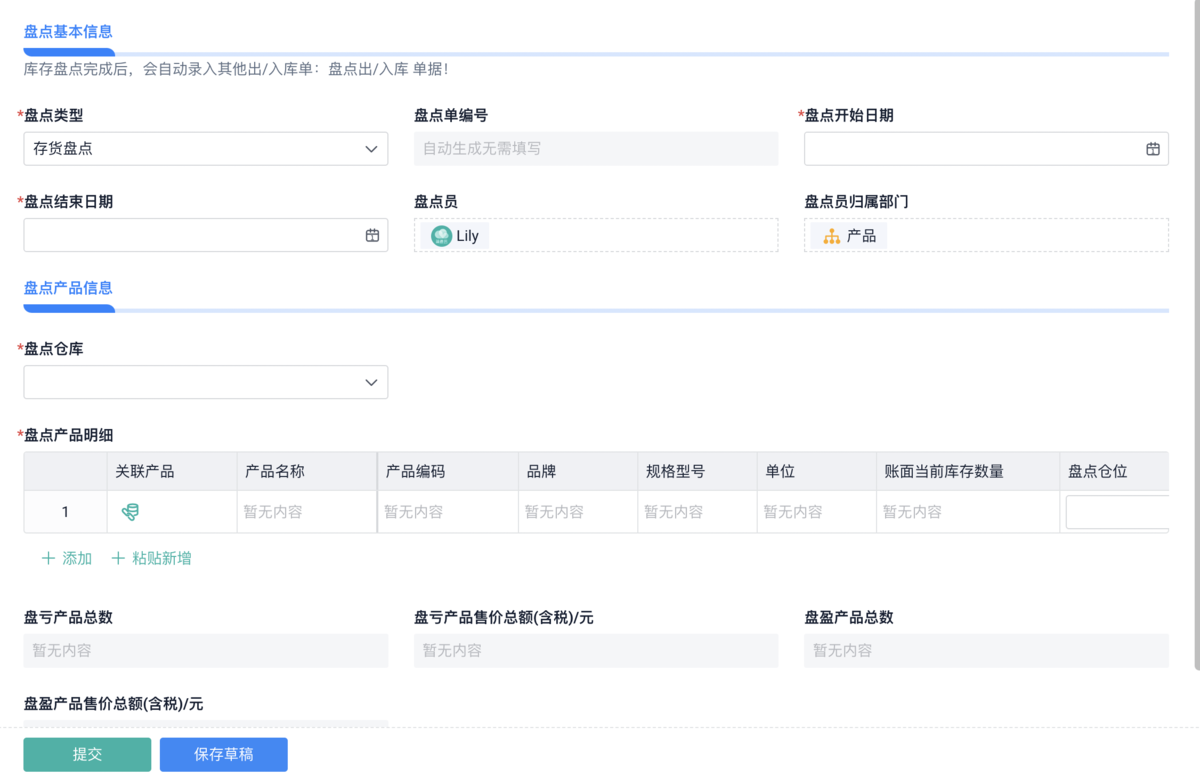This screenshot has width=1200, height=776.
Task: Select row number 1 in the product table
Action: pyautogui.click(x=65, y=512)
